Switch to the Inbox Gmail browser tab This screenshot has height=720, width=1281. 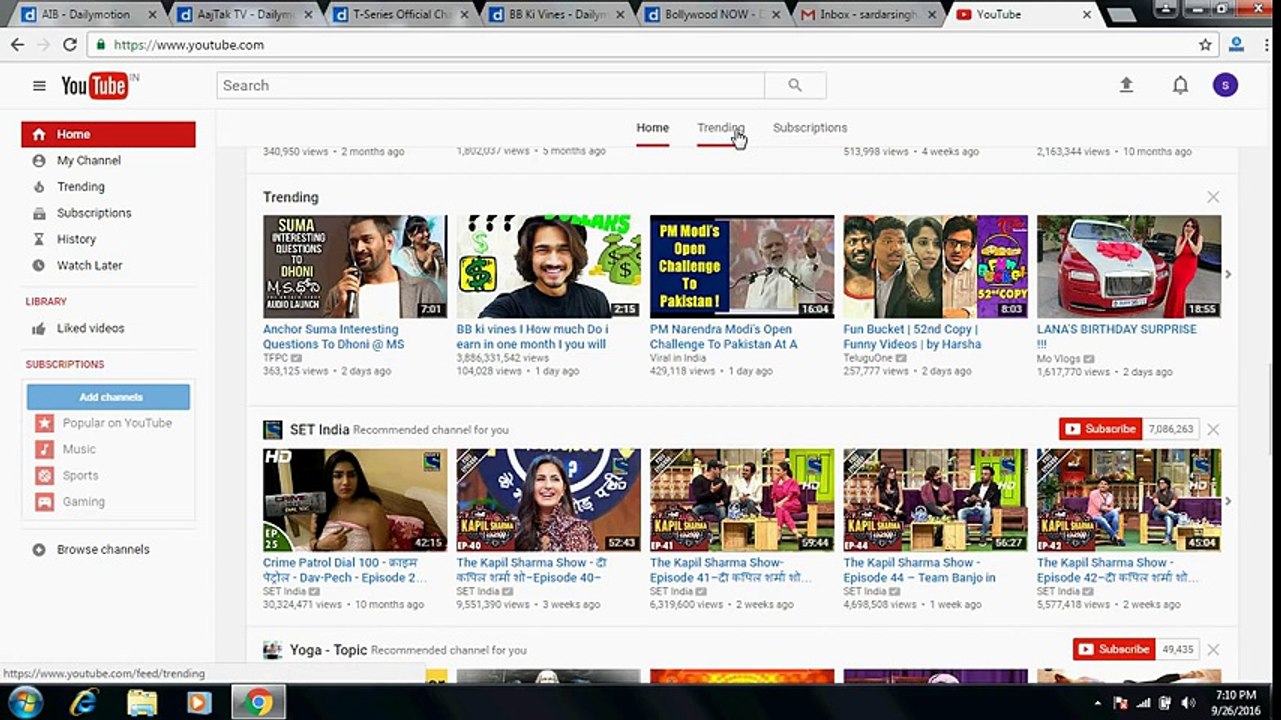[867, 14]
